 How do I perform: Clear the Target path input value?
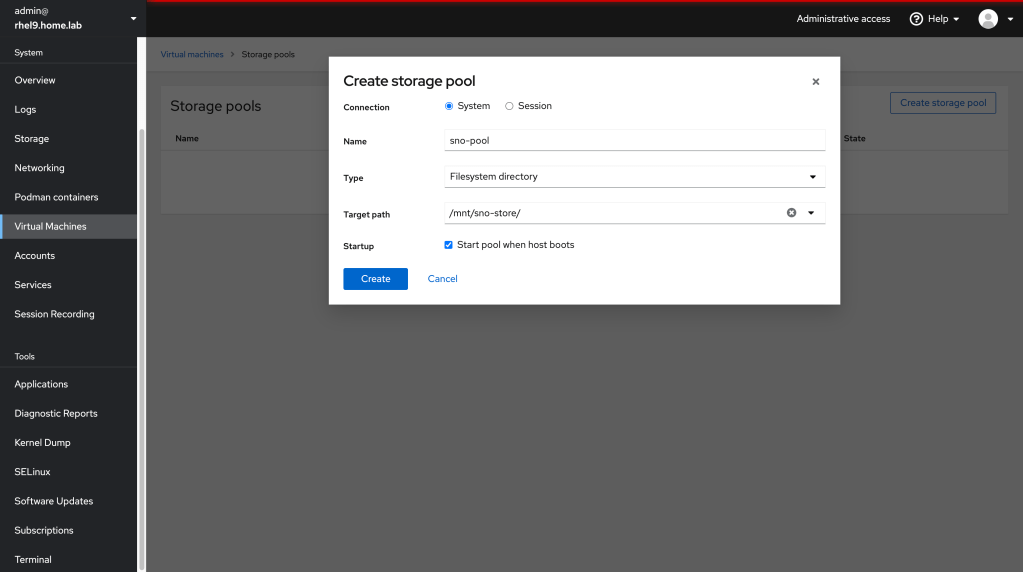pyautogui.click(x=791, y=213)
